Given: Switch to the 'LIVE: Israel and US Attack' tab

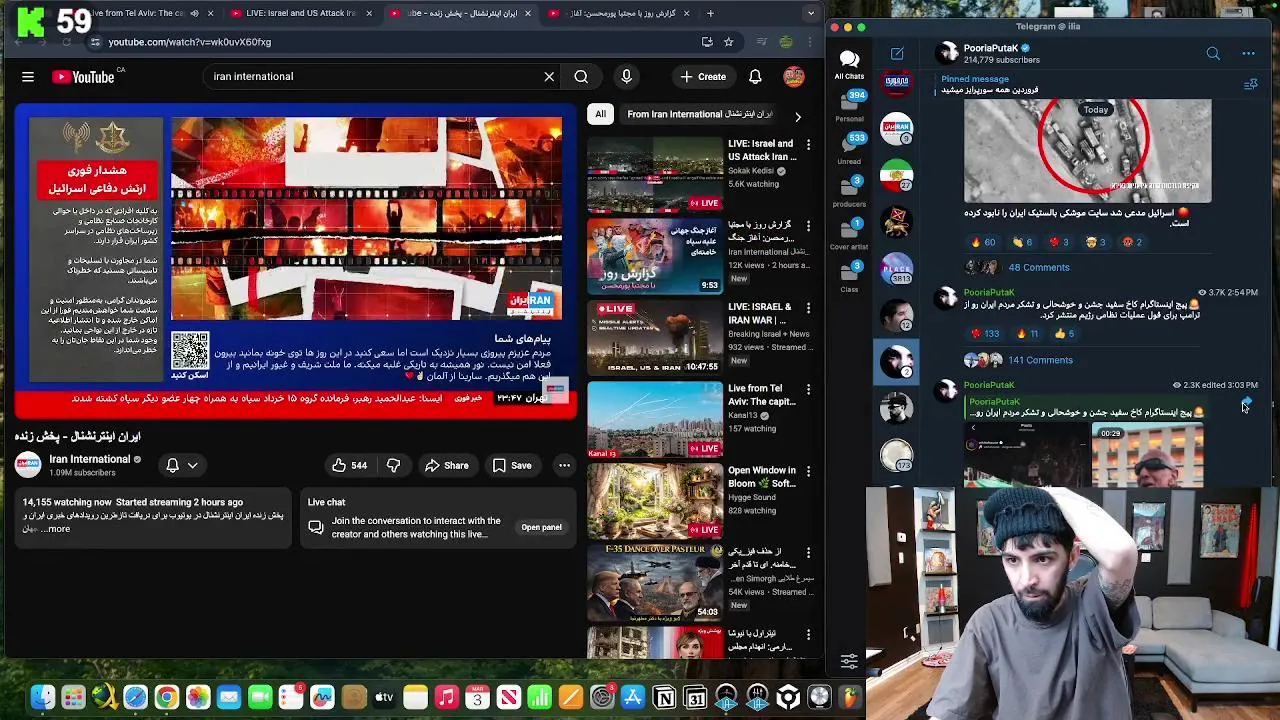Looking at the screenshot, I should tap(300, 13).
